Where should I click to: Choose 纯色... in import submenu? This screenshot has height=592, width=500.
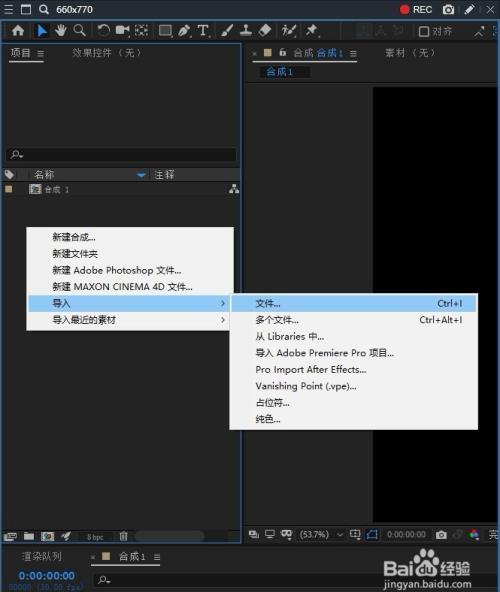tap(353, 419)
